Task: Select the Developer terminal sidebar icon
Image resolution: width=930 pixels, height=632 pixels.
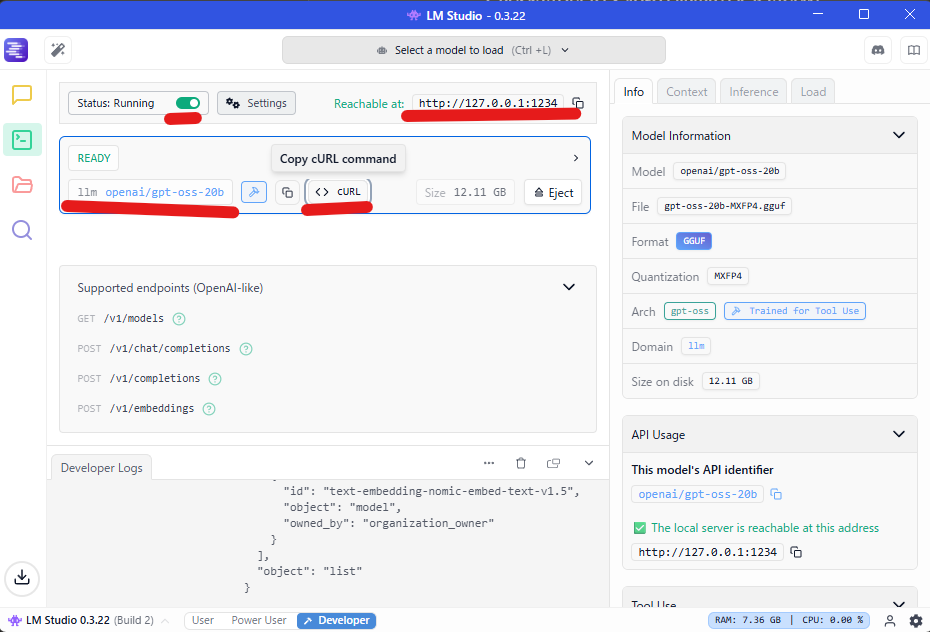Action: pos(22,140)
